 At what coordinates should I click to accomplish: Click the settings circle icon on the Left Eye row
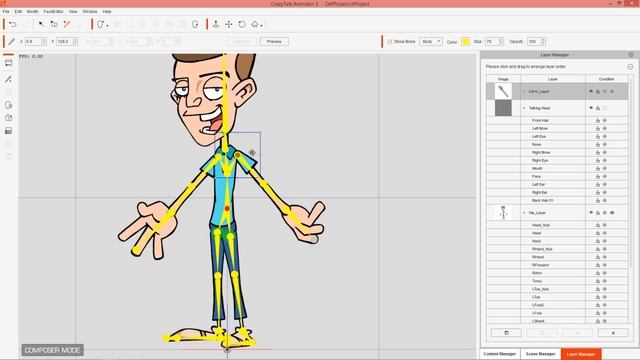pos(605,136)
